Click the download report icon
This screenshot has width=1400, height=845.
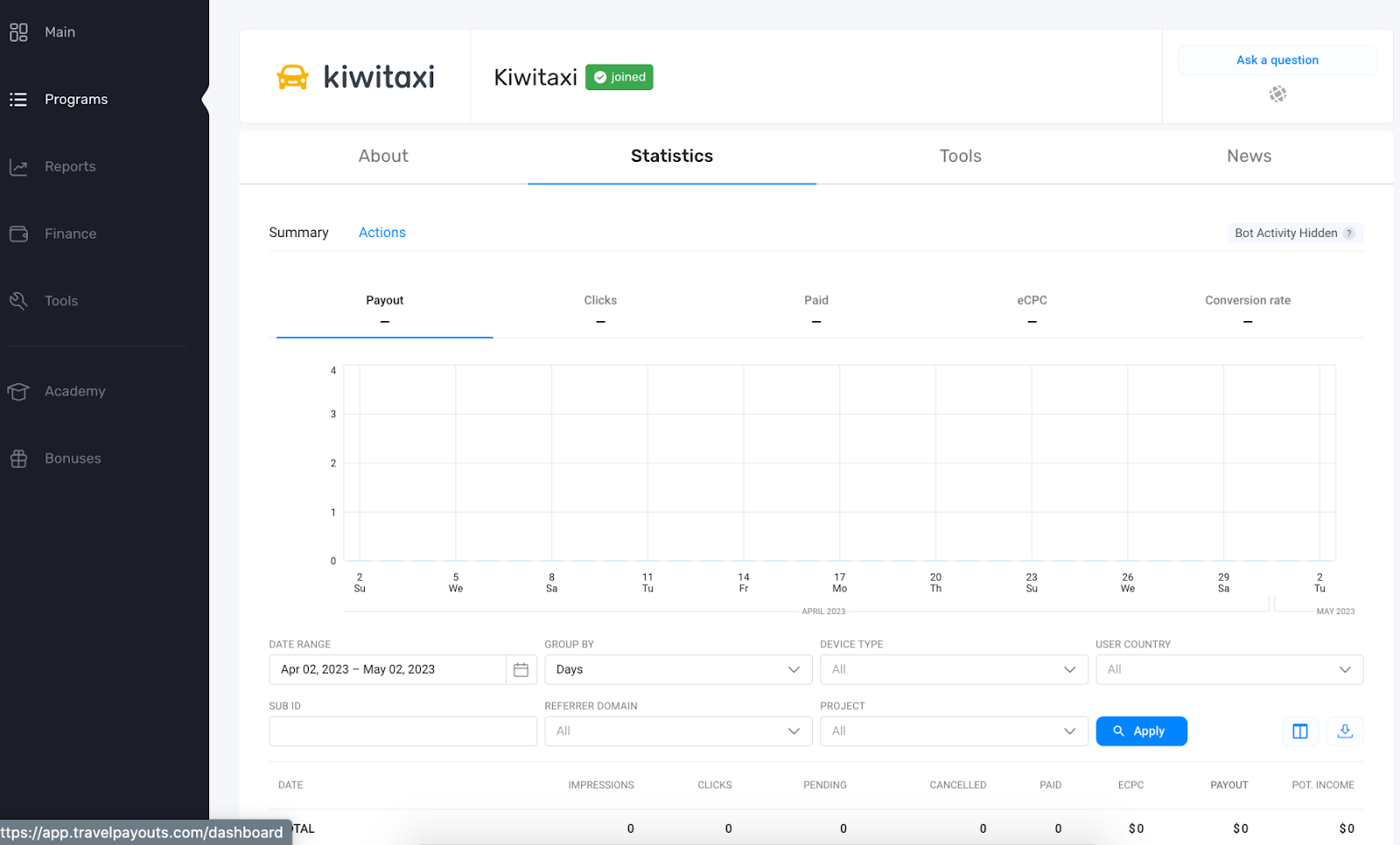pos(1345,731)
